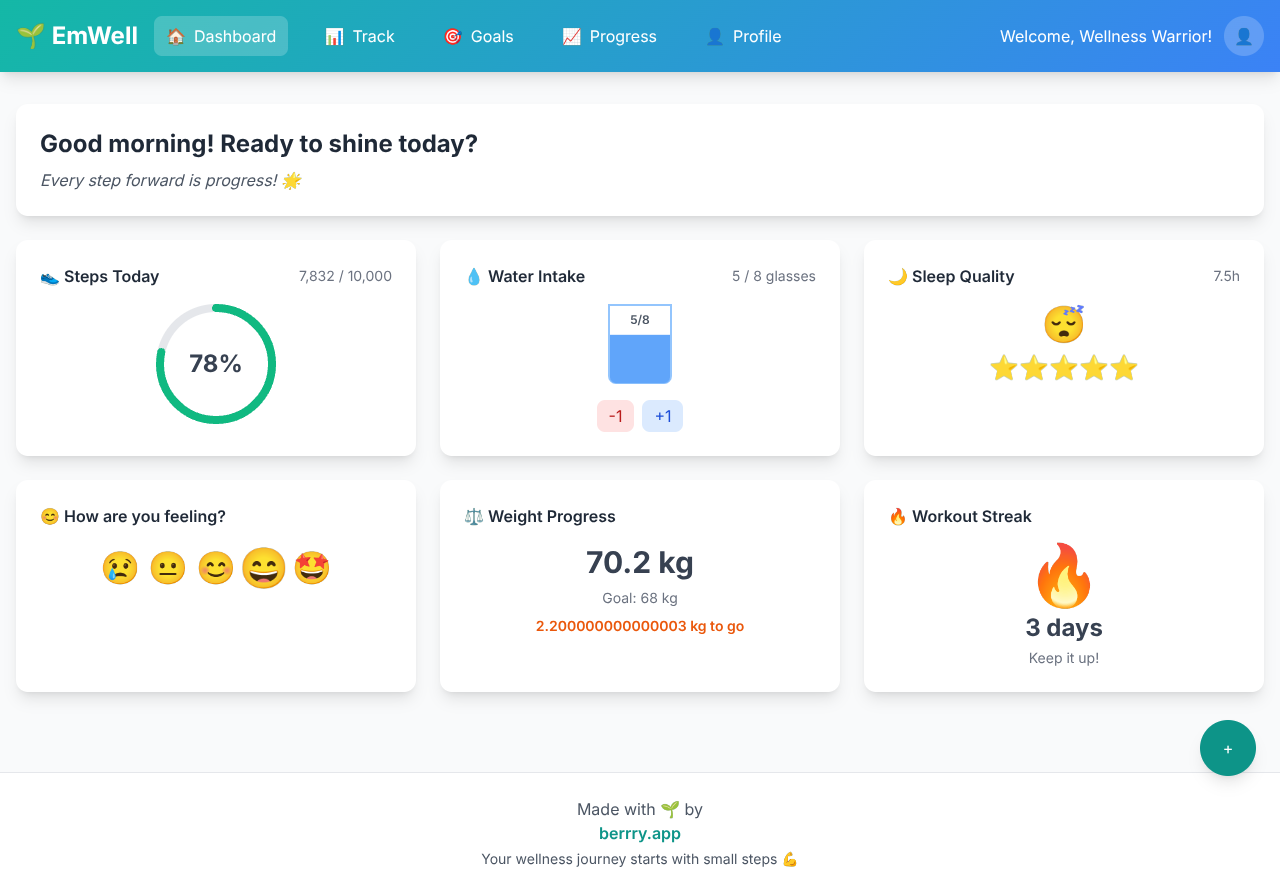
Task: Select the neutral face mood emoji
Action: pos(168,568)
